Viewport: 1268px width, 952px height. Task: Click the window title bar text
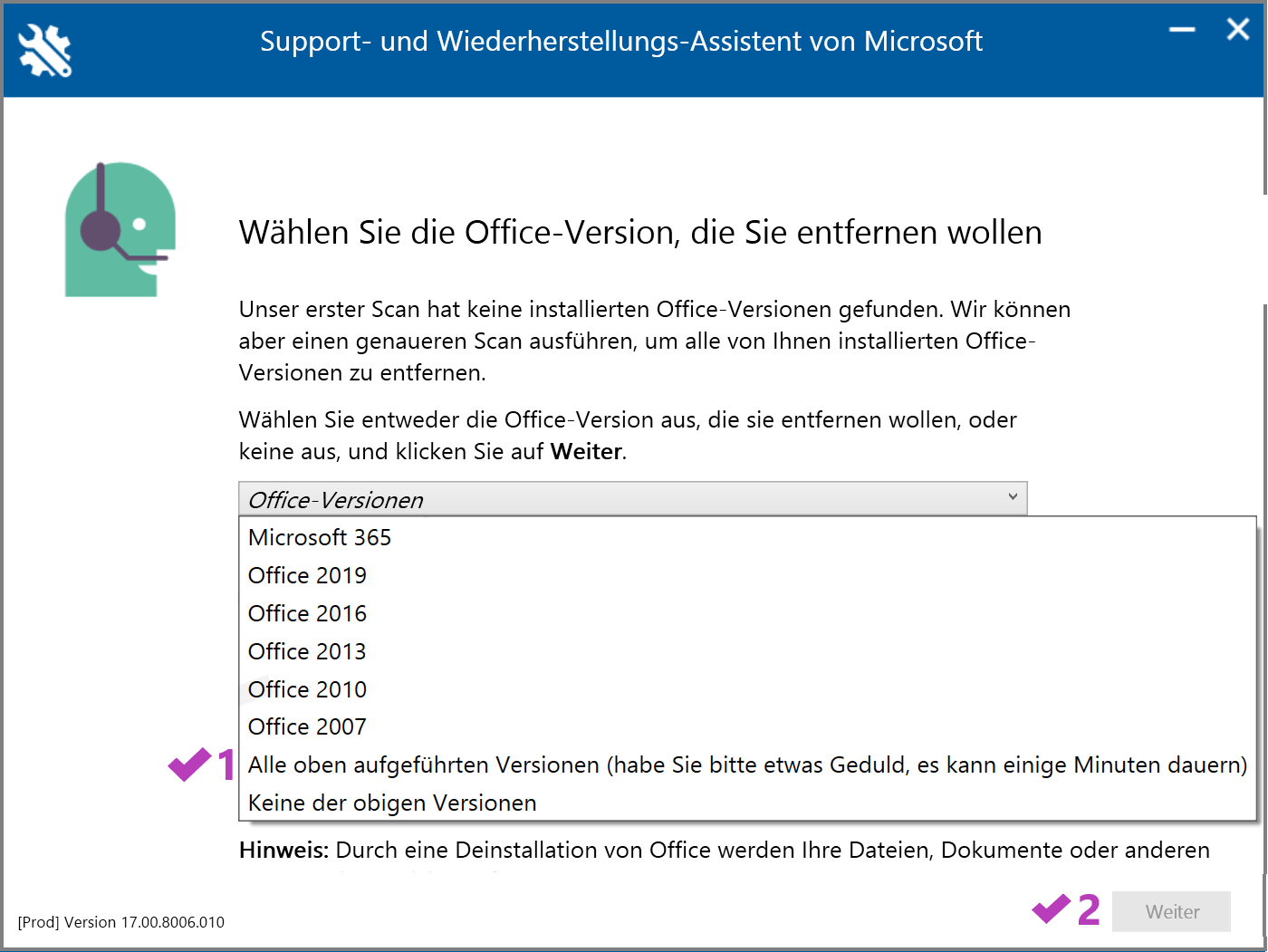click(x=621, y=42)
